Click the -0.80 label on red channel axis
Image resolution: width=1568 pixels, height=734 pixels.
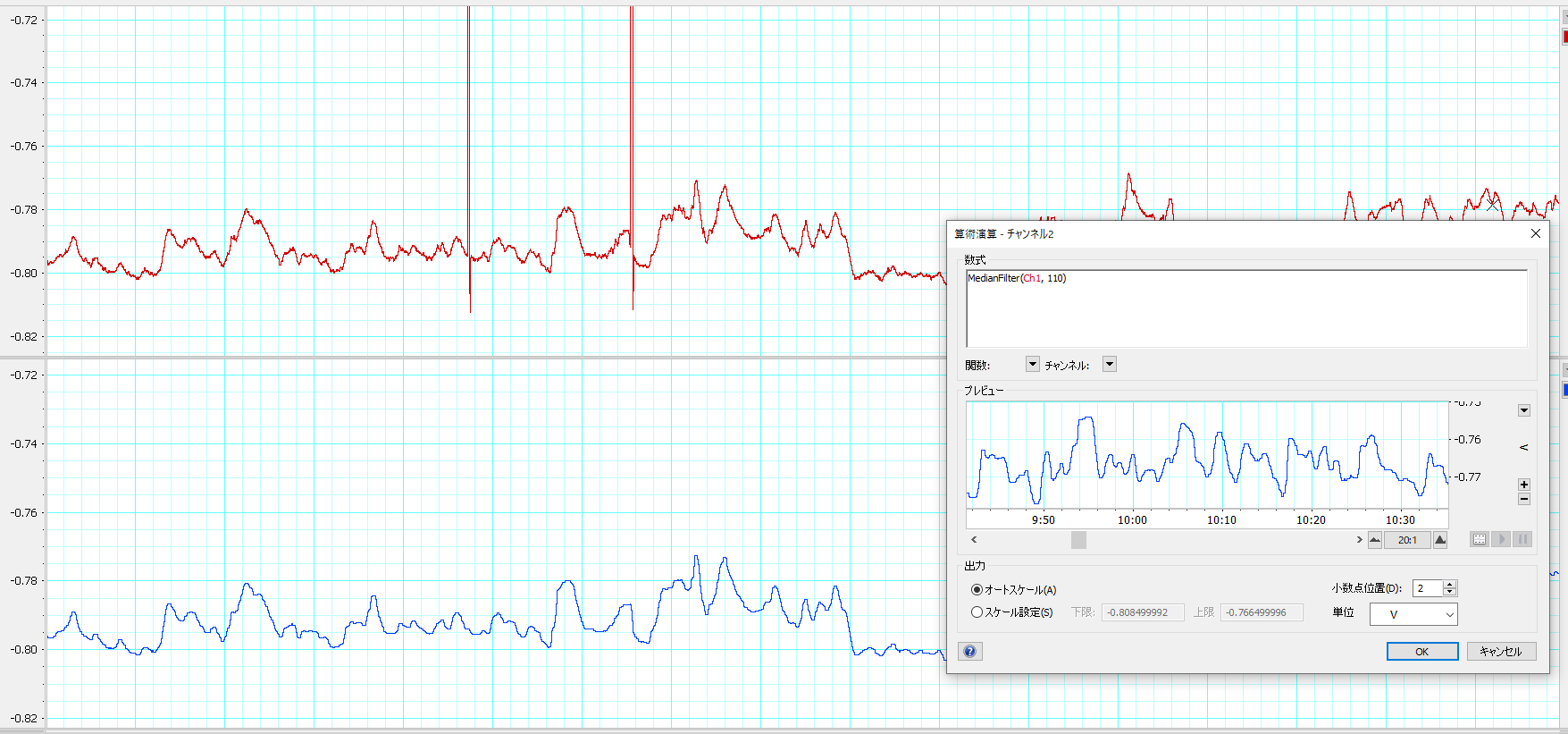(24, 274)
